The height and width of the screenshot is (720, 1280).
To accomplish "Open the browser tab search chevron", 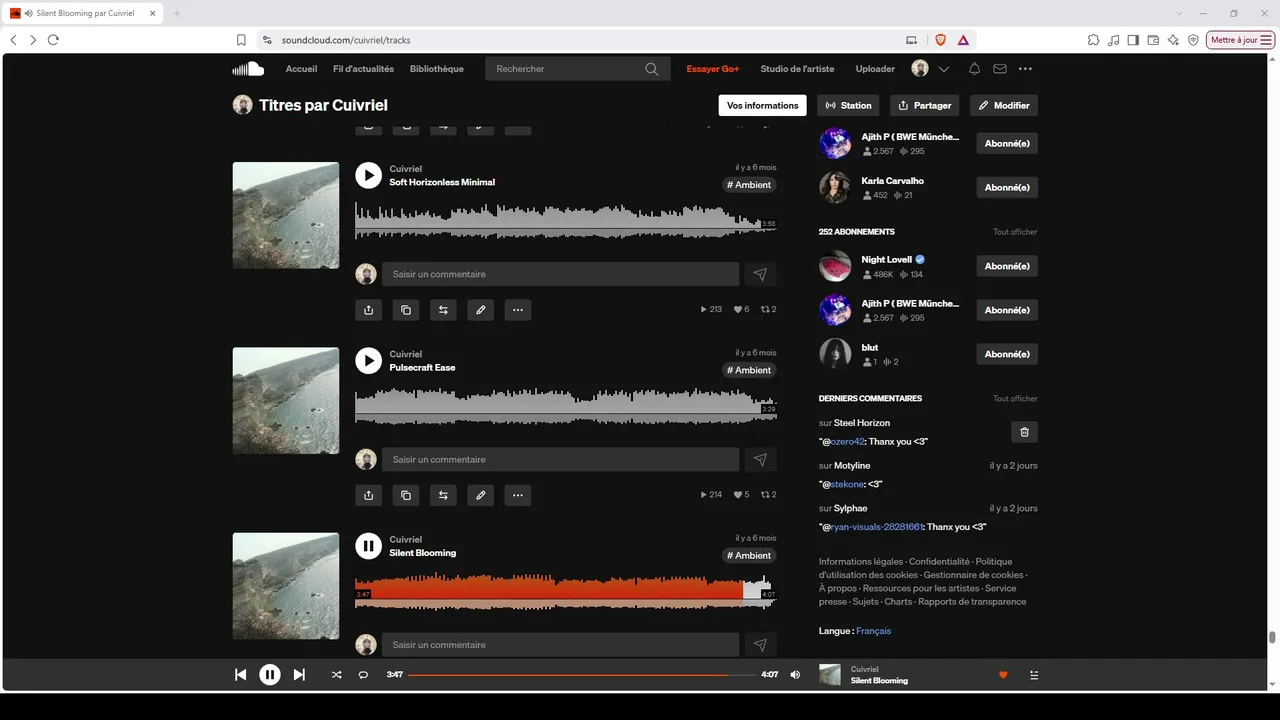I will click(x=1180, y=13).
